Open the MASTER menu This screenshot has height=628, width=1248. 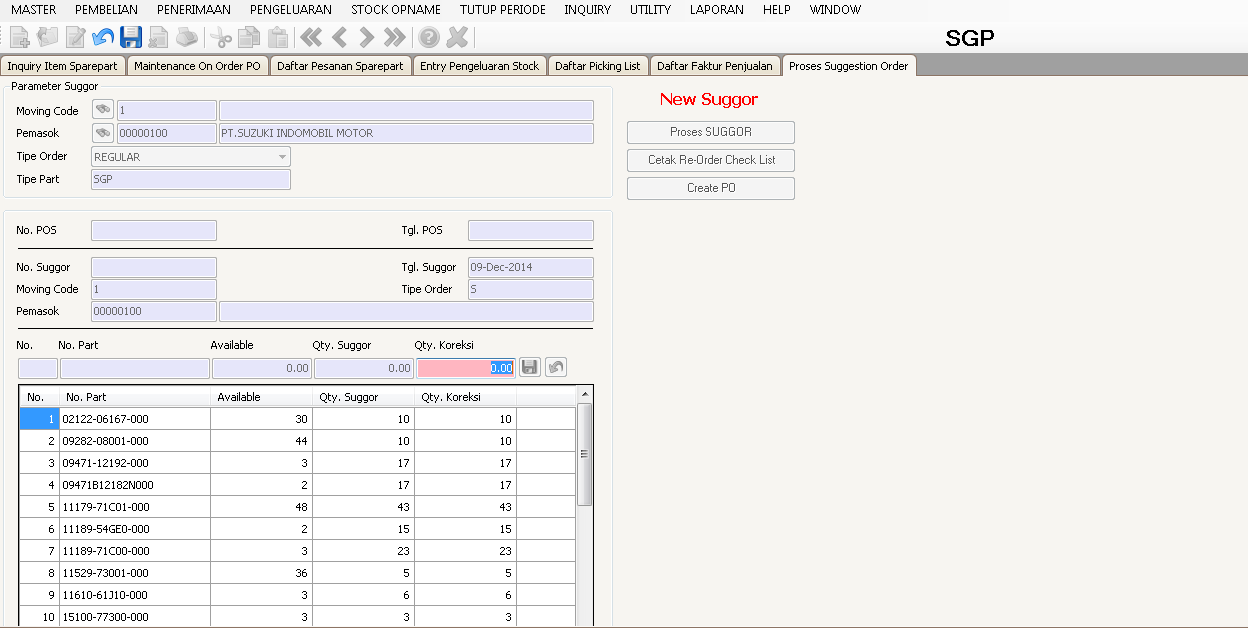[x=33, y=10]
